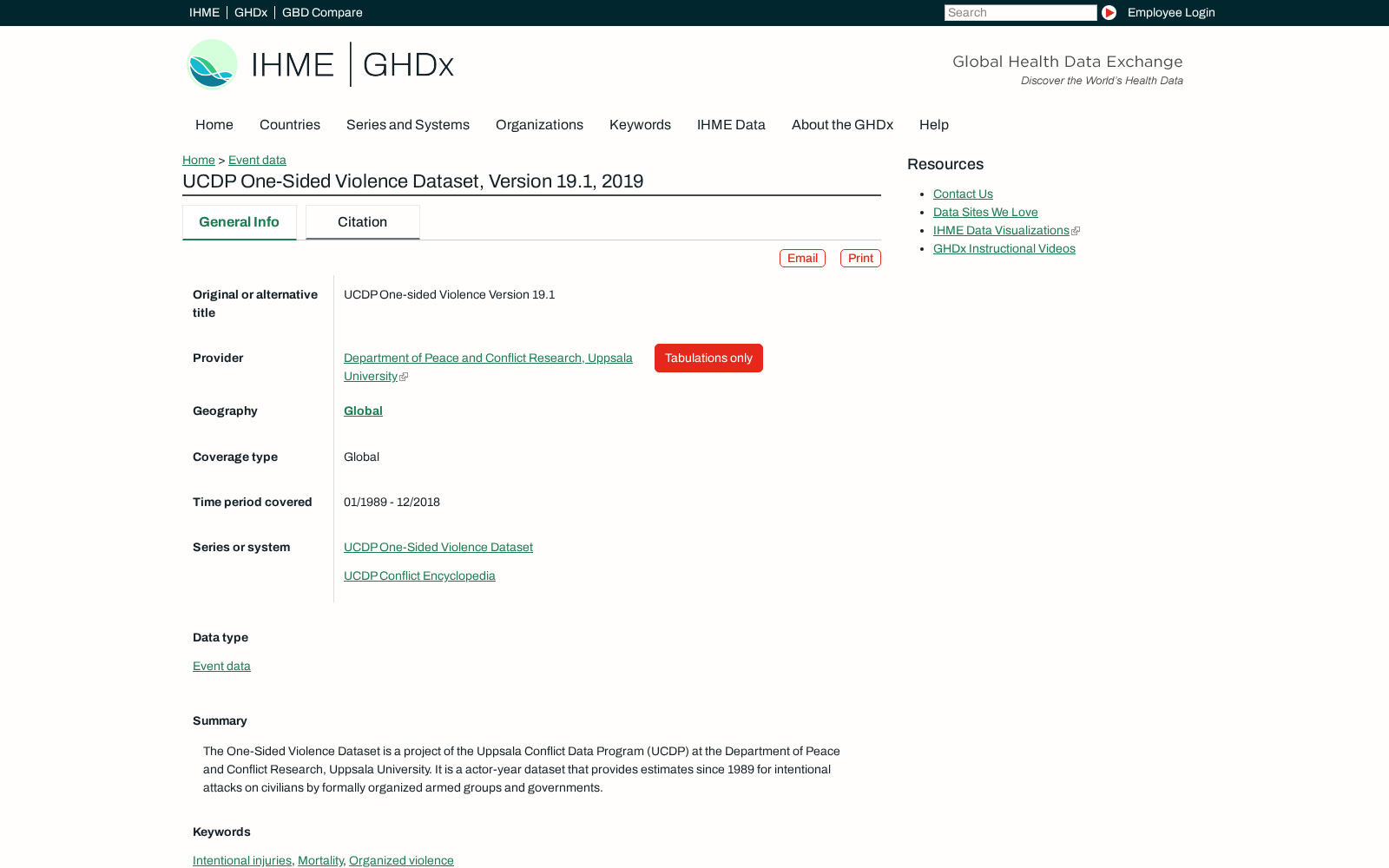Select the General Info tab

[240, 222]
